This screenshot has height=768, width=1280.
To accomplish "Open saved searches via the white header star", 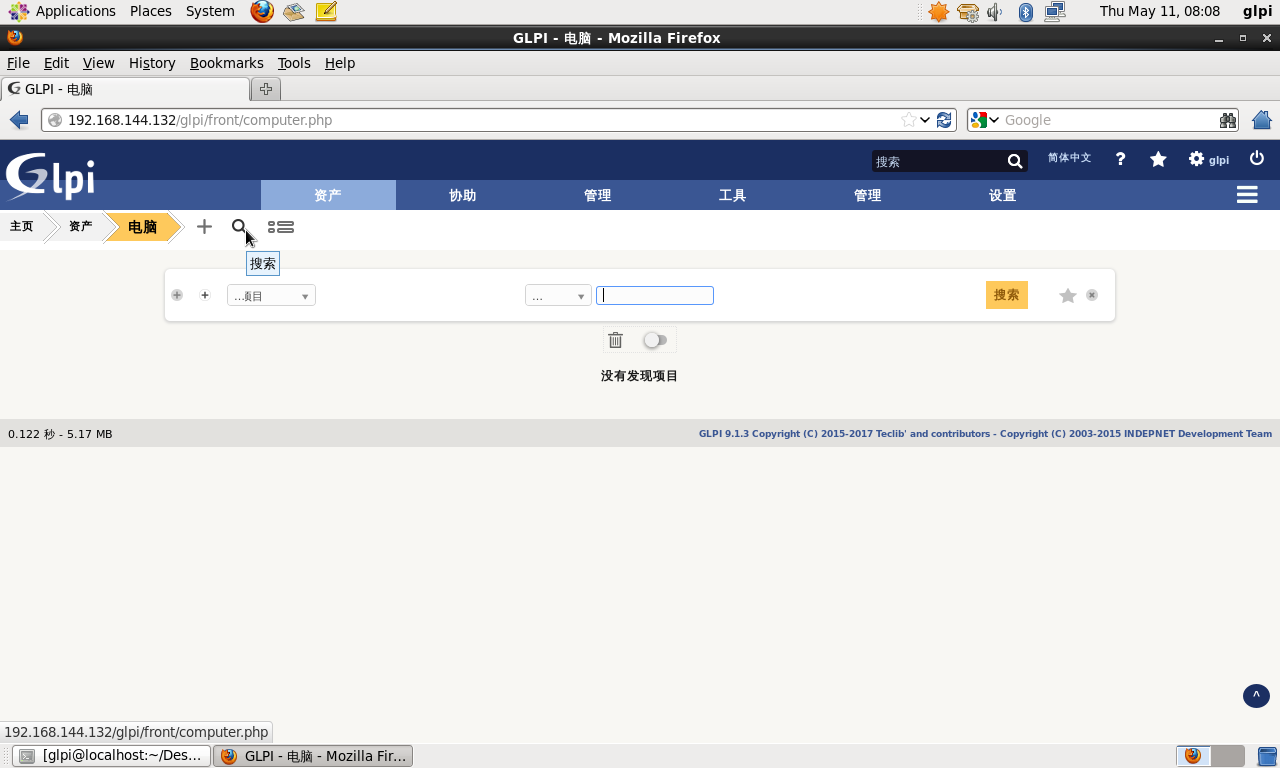I will tap(1158, 159).
